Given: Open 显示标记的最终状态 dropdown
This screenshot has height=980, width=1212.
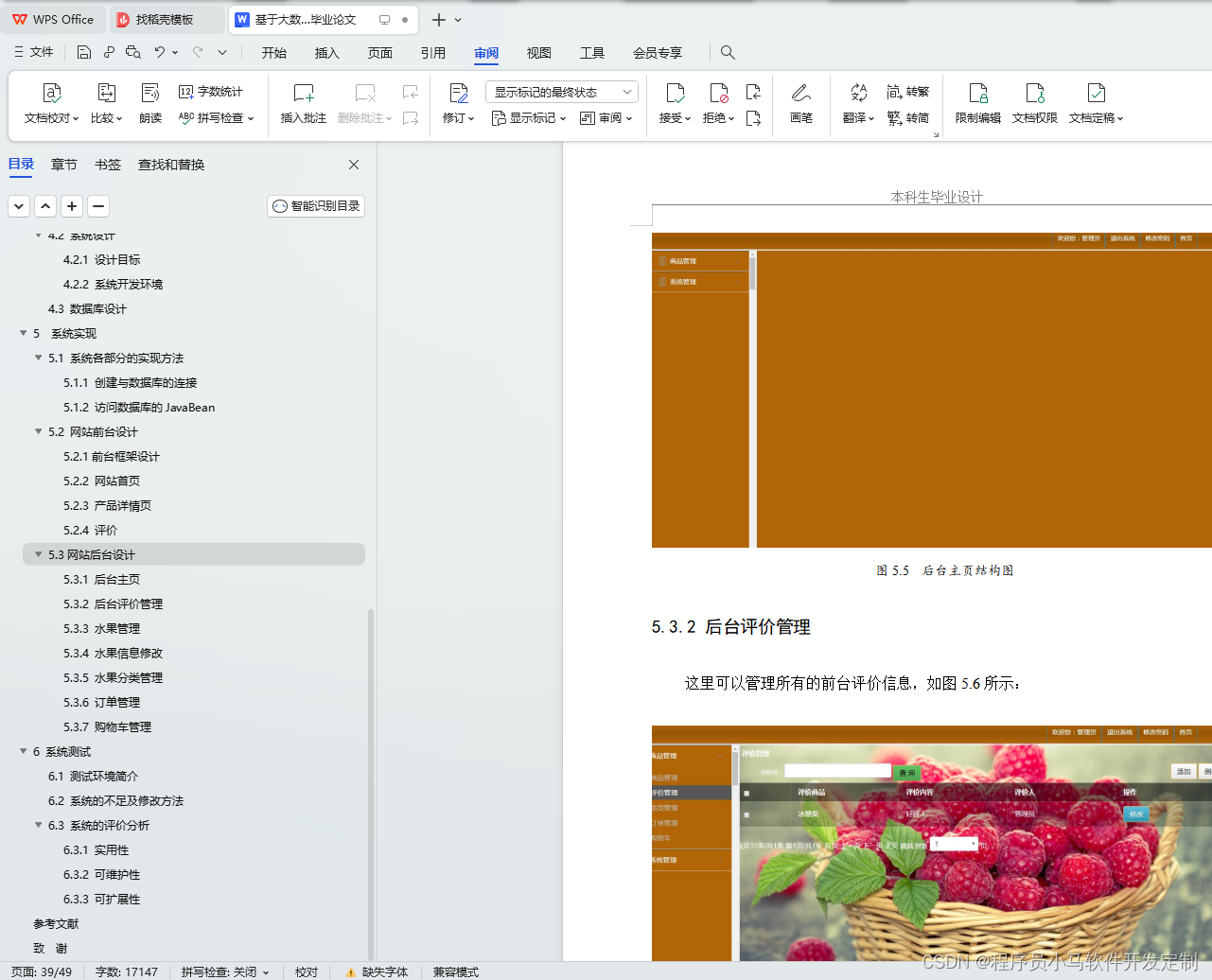Looking at the screenshot, I should click(x=562, y=92).
